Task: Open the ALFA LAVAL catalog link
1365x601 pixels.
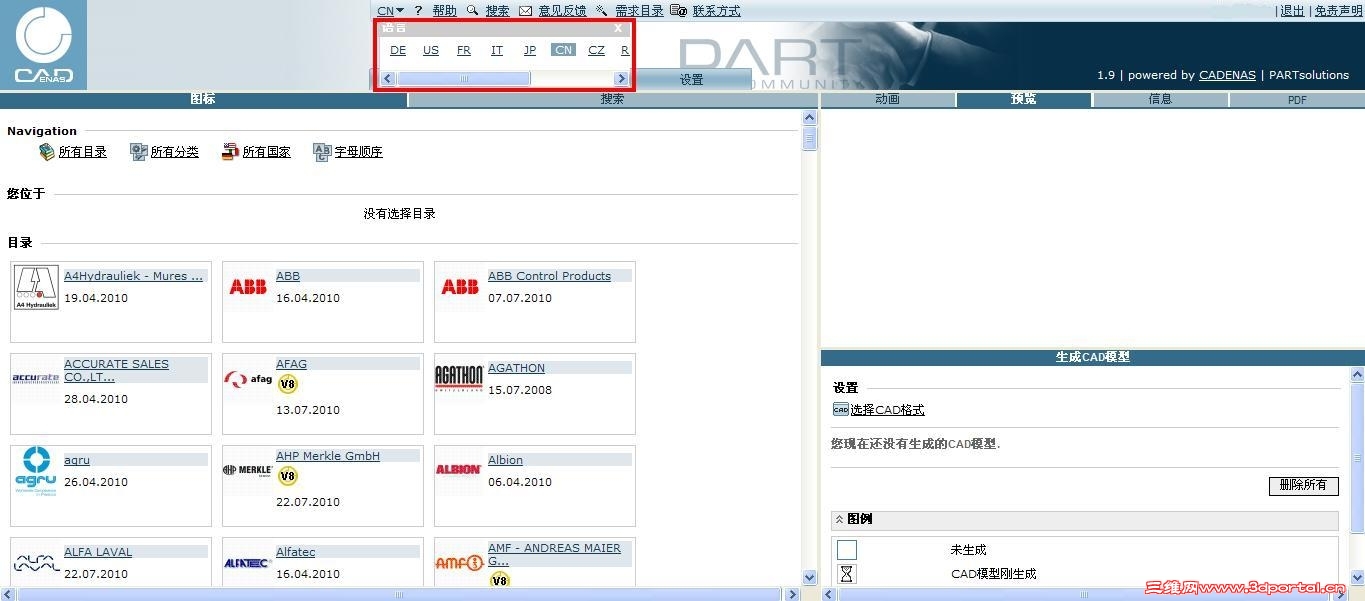Action: [x=98, y=552]
